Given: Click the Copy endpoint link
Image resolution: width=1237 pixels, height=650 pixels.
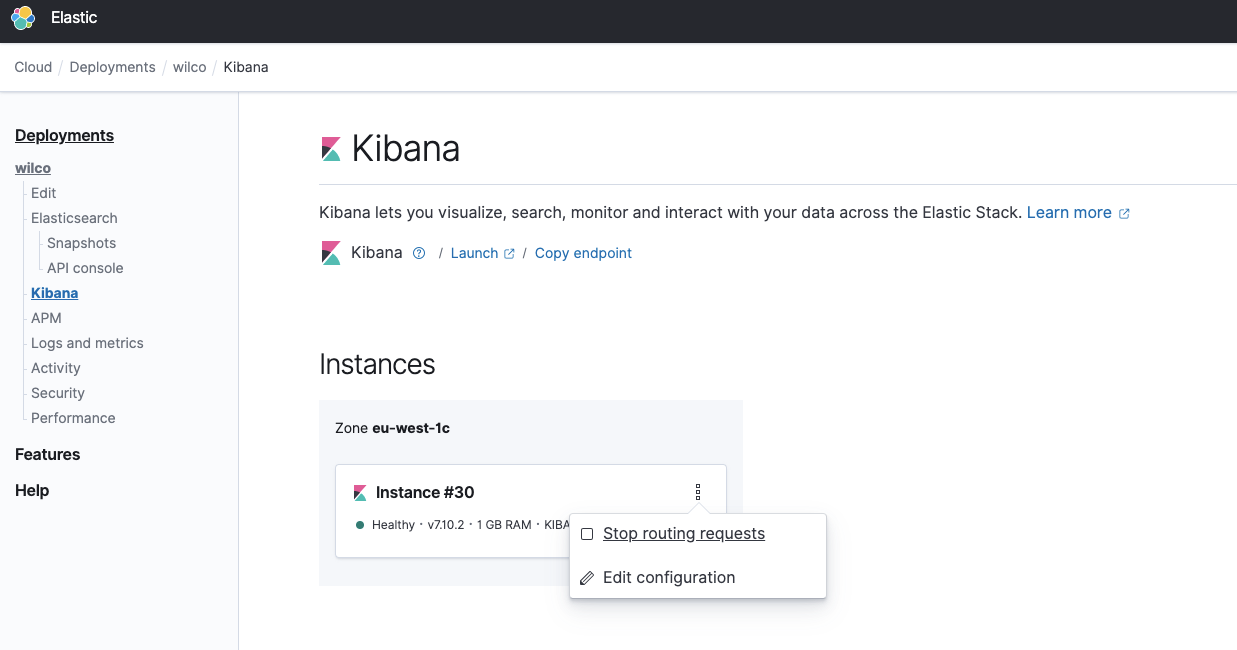Looking at the screenshot, I should pyautogui.click(x=583, y=254).
